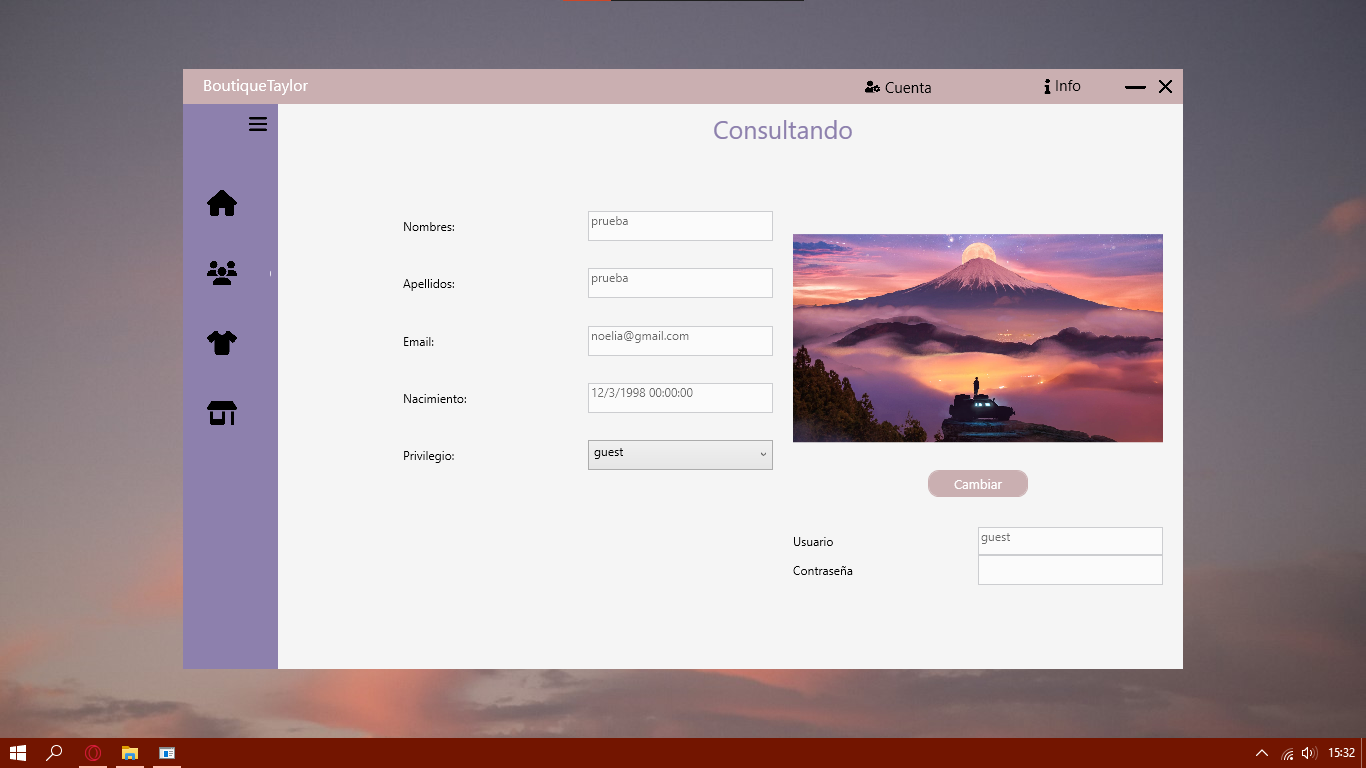This screenshot has height=768, width=1366.
Task: Click the hamburger menu icon
Action: (258, 123)
